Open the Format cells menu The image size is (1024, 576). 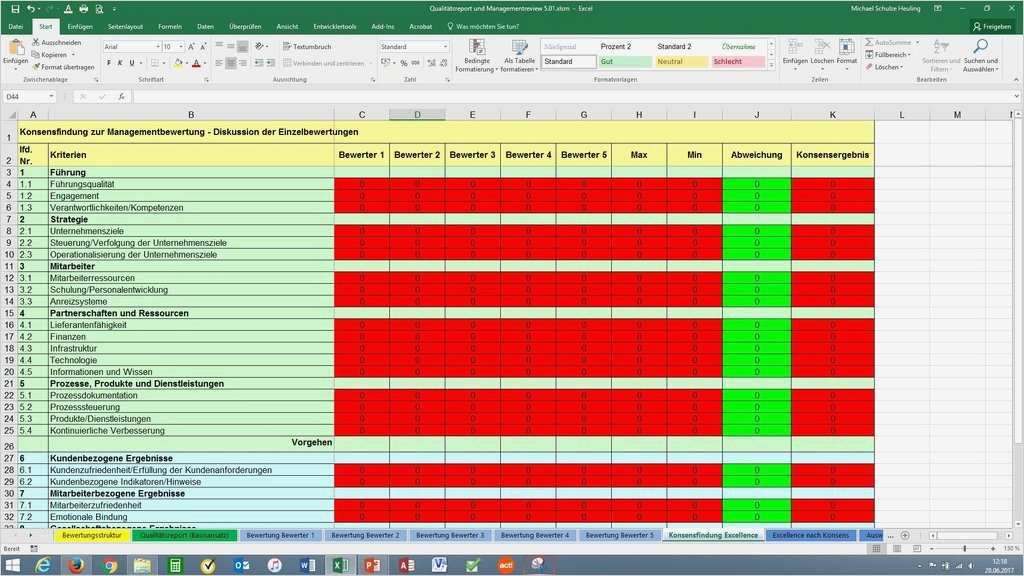[846, 52]
